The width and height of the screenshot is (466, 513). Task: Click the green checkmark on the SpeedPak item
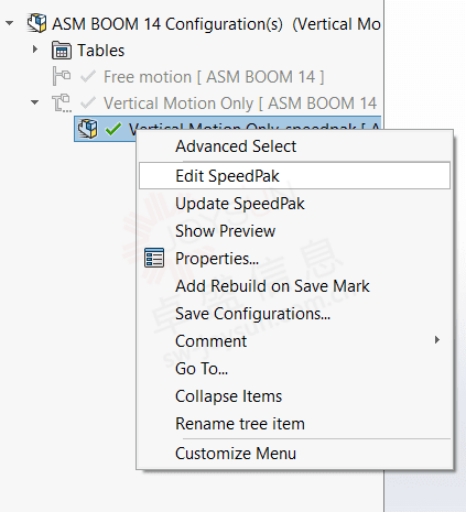tap(113, 129)
